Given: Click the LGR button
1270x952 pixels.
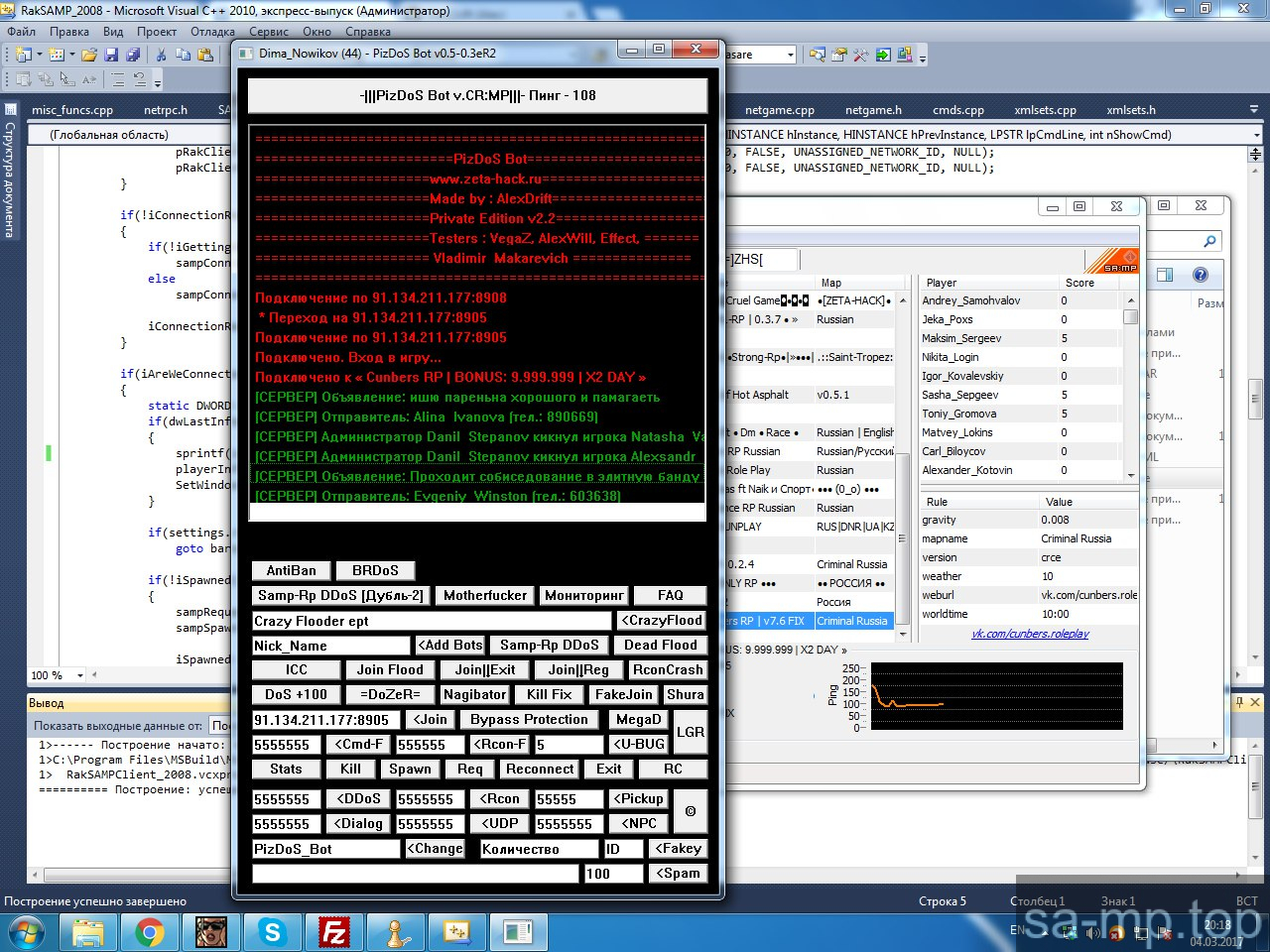Looking at the screenshot, I should point(691,732).
